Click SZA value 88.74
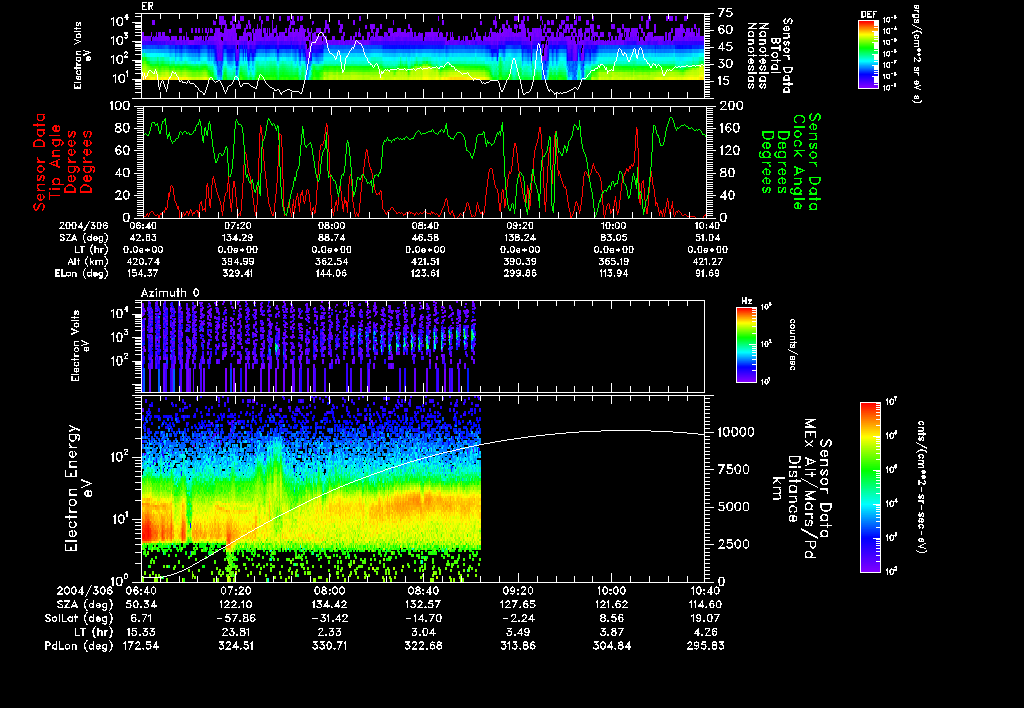This screenshot has width=1024, height=708. (331, 238)
